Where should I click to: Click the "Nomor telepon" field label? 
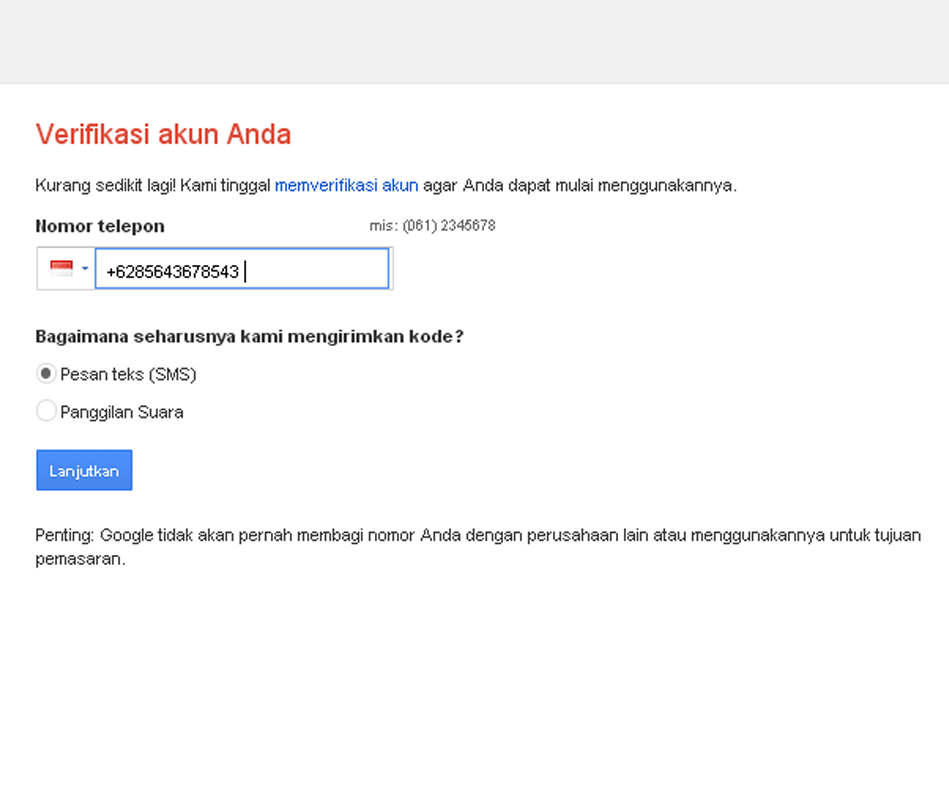[x=100, y=226]
